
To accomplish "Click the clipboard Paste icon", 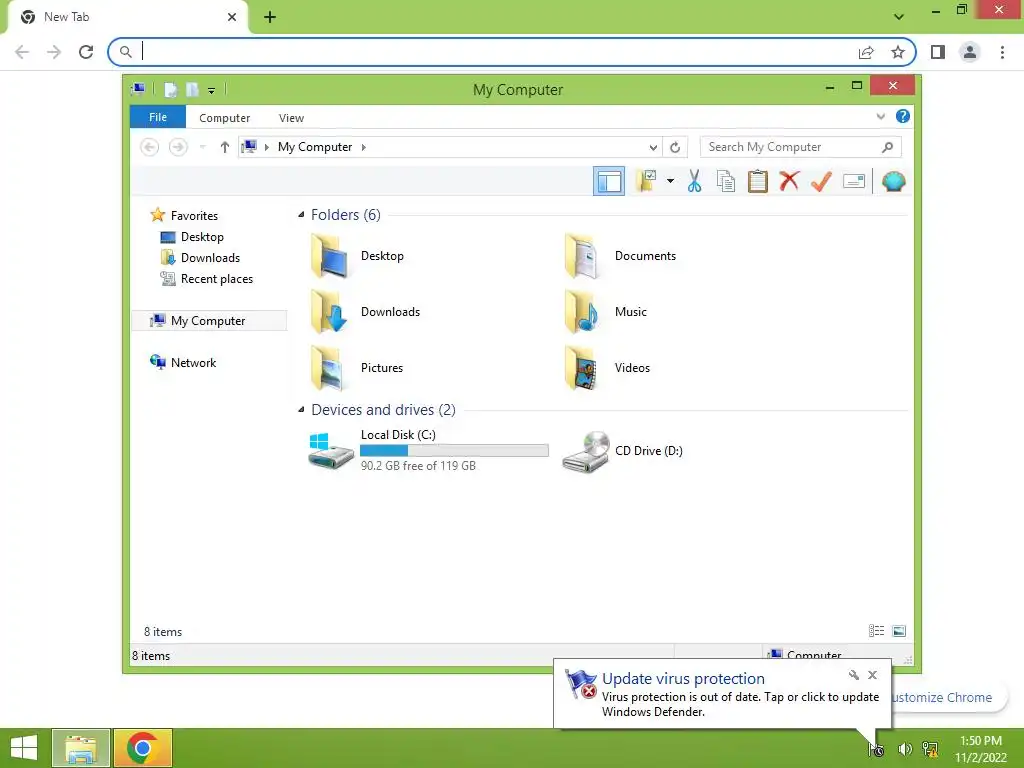I will tap(758, 181).
